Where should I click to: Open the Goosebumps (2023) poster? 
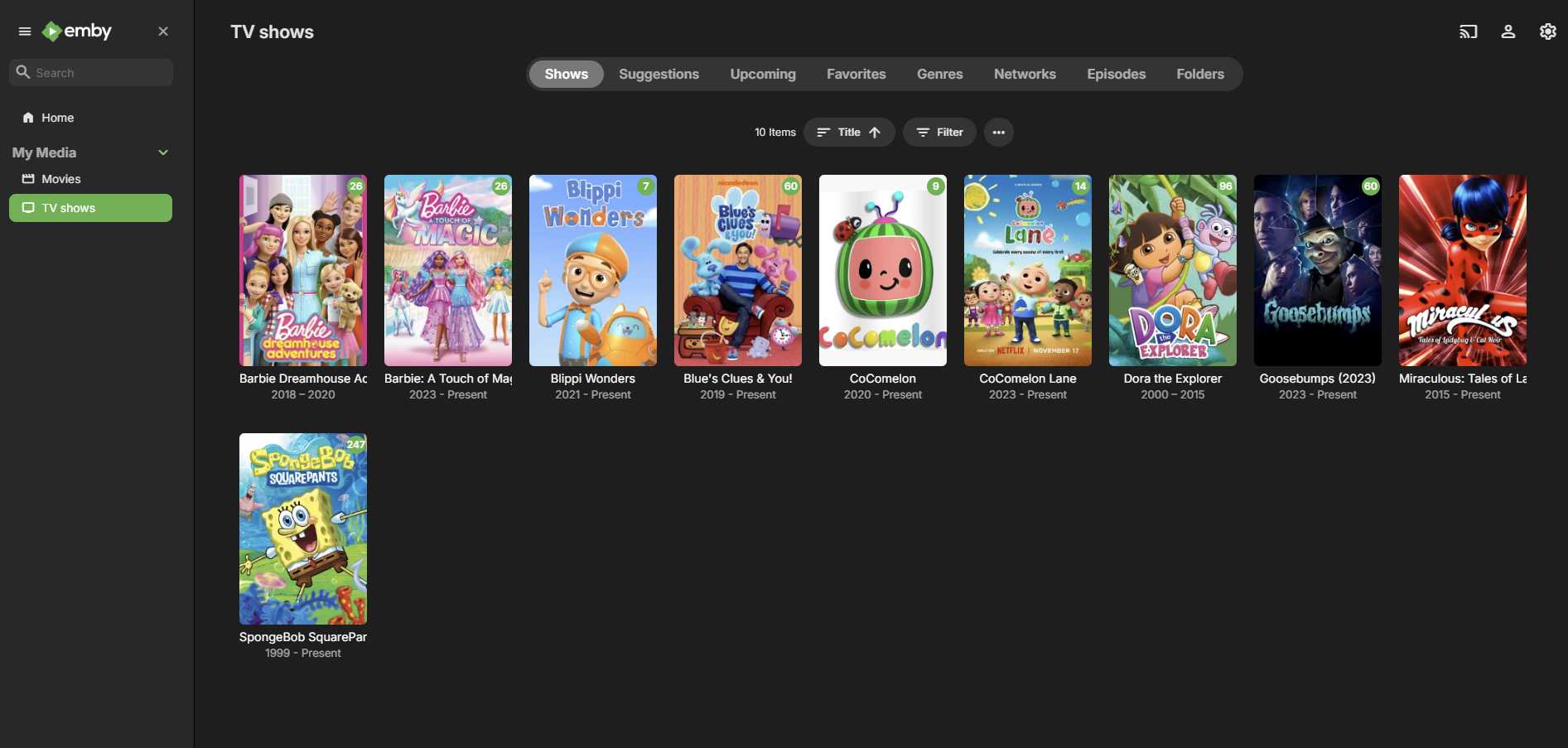1318,270
